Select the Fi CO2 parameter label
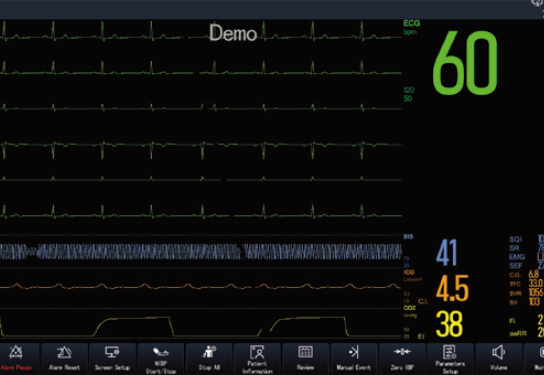The image size is (544, 375). [x=512, y=321]
